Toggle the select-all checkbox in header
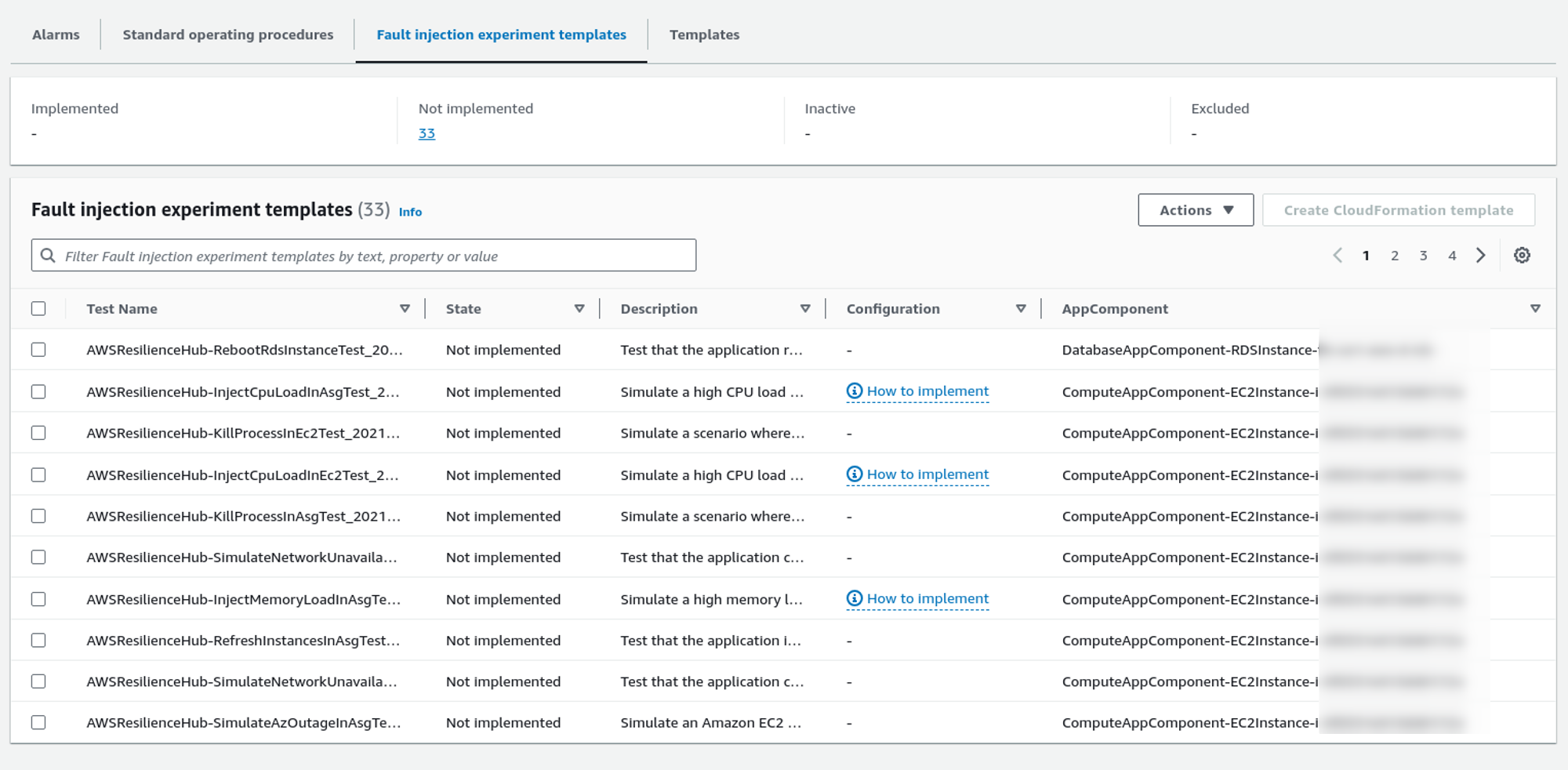Viewport: 1568px width, 770px height. click(x=38, y=309)
